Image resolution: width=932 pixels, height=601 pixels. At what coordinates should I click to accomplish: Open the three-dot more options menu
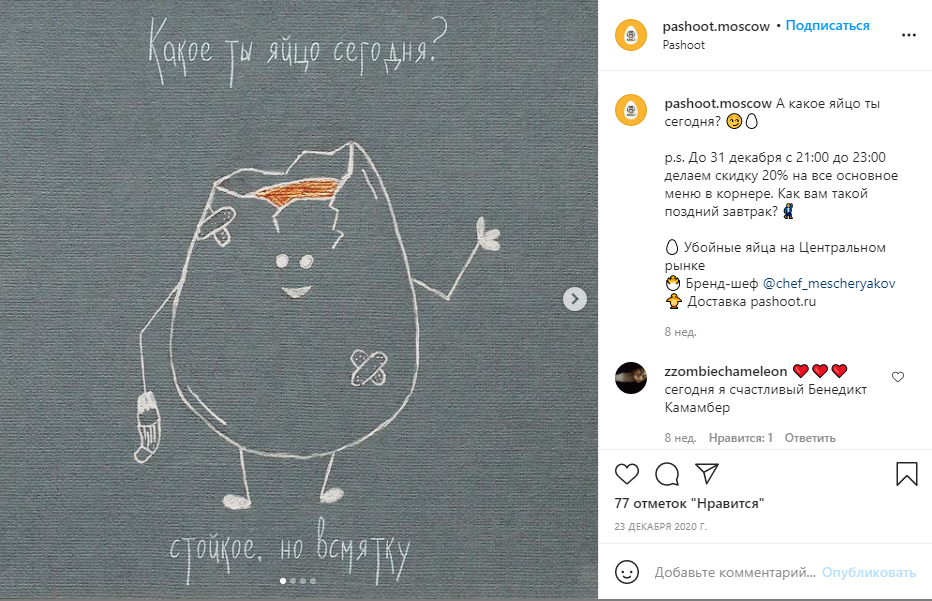(908, 35)
